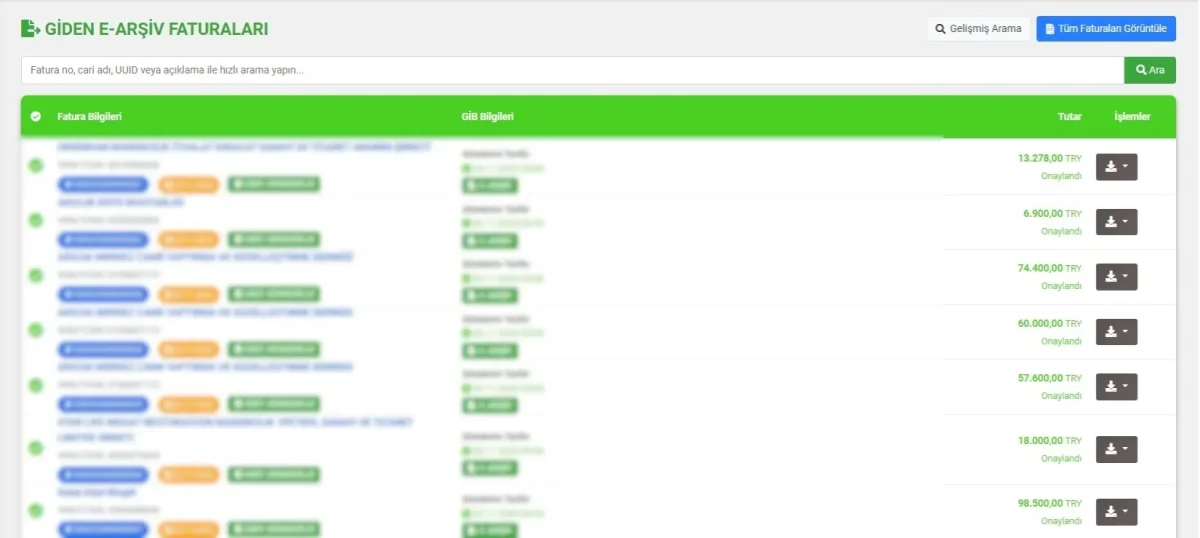Click the 57.600,00 TRY amount
The height and width of the screenshot is (538, 1200).
coord(1050,379)
